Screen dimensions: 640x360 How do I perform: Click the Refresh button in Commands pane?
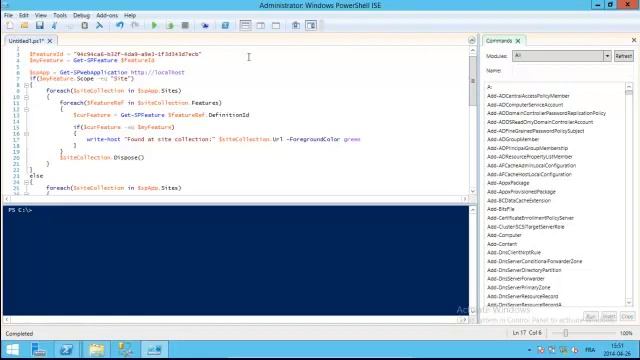[x=624, y=56]
